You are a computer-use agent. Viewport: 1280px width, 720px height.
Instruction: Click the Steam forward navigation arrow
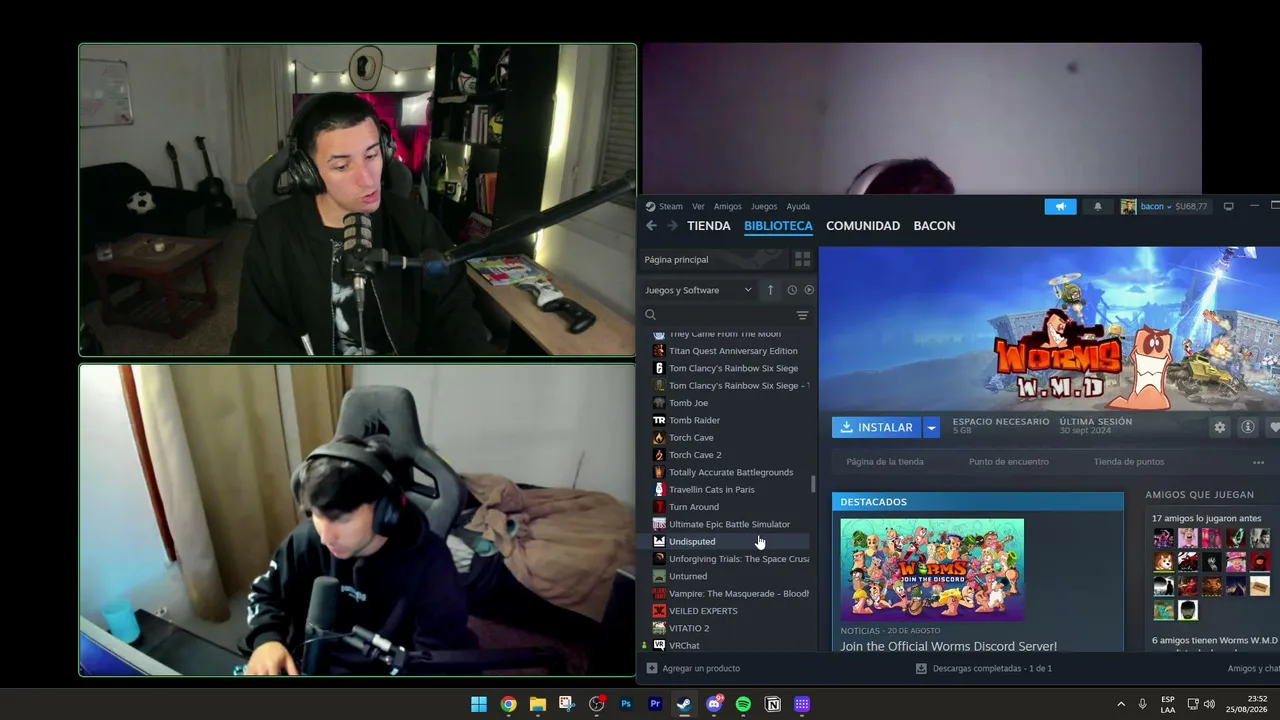point(672,226)
